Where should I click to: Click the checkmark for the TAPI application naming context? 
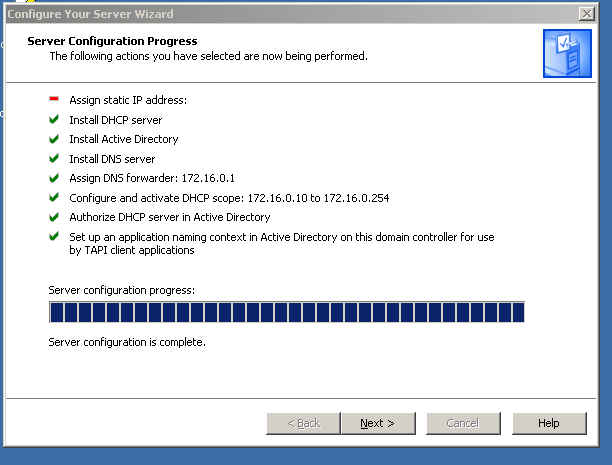pyautogui.click(x=54, y=237)
